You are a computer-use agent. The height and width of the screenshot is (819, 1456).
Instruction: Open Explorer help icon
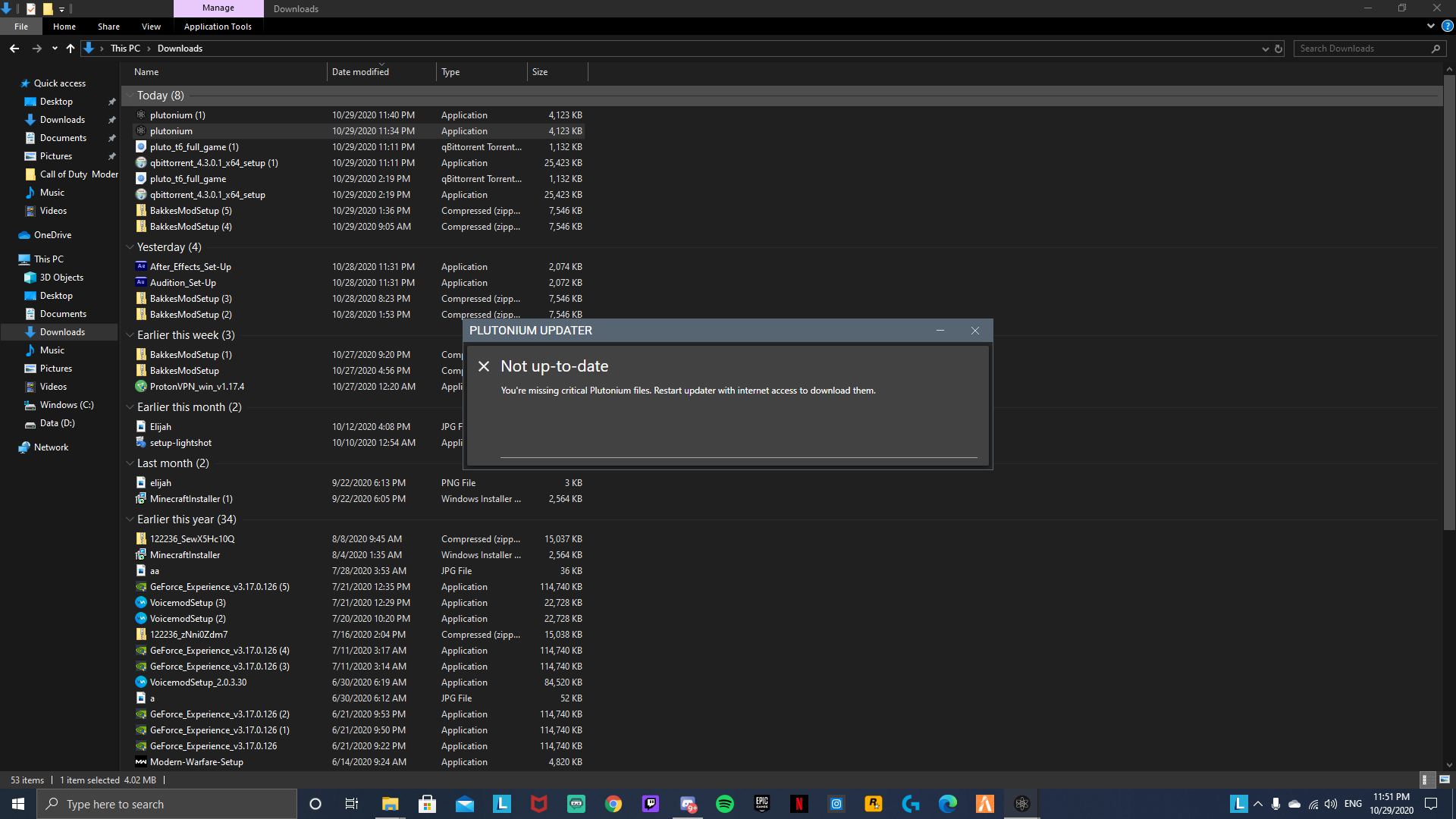pos(1447,26)
